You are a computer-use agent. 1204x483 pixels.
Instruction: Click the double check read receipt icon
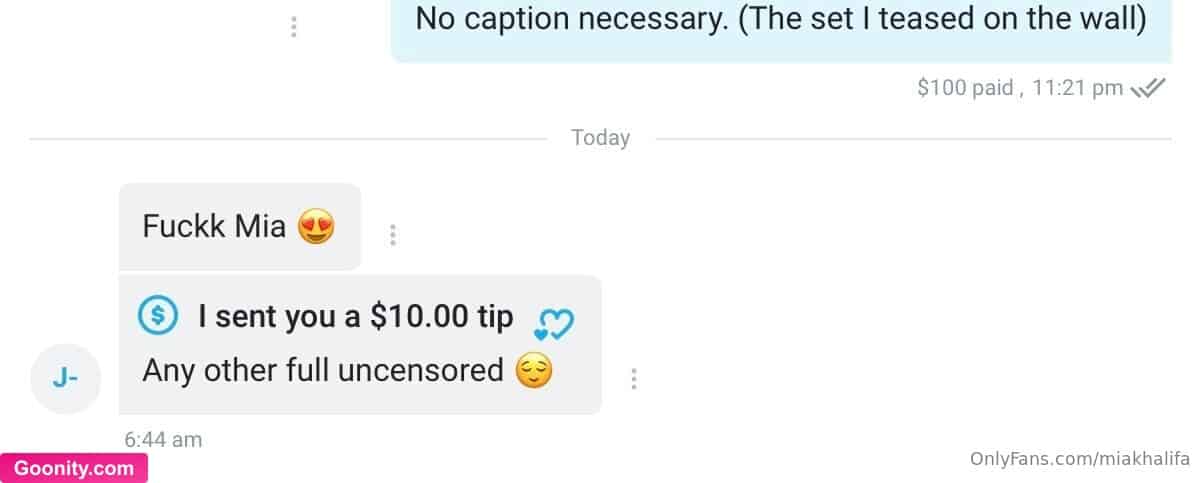(1148, 88)
